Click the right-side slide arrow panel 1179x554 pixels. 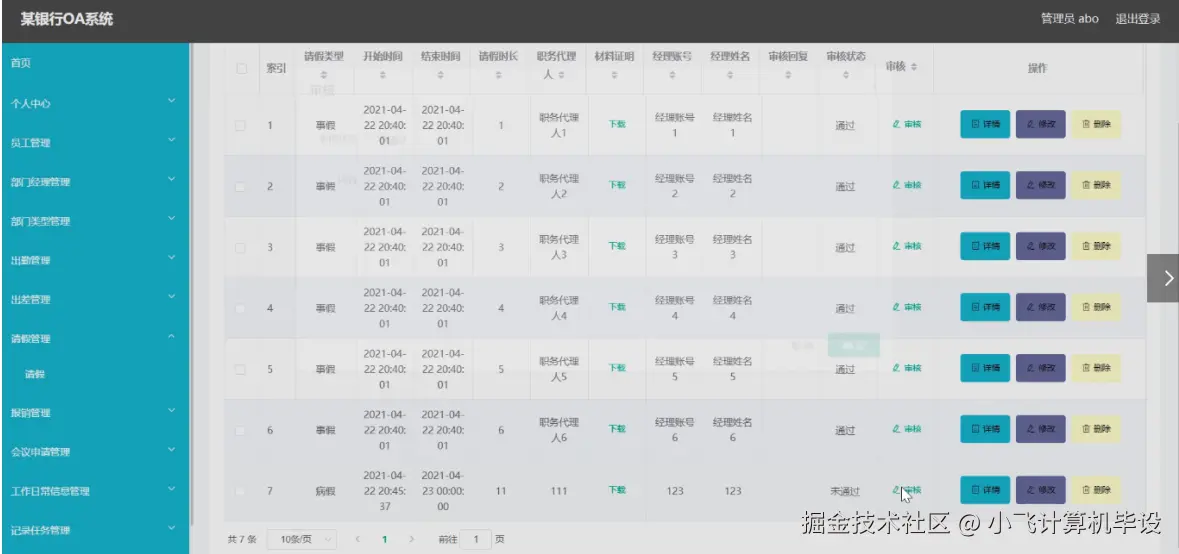coord(1163,278)
